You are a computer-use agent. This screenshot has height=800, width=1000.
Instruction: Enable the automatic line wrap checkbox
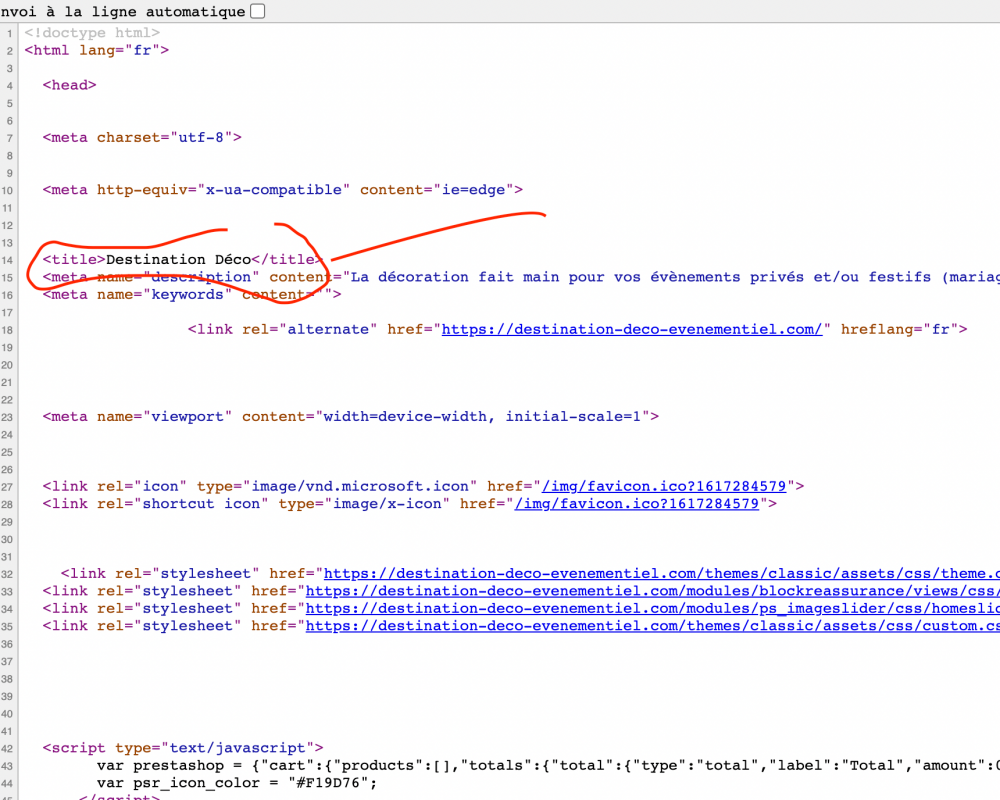[258, 11]
